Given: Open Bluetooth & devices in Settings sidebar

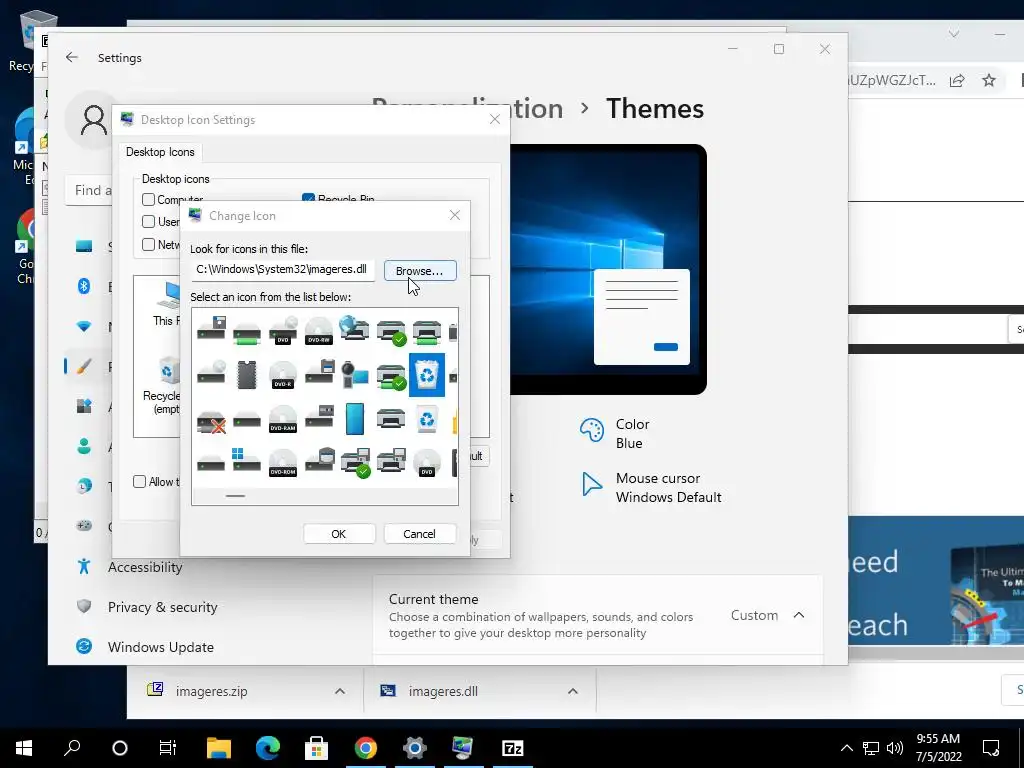Looking at the screenshot, I should 84,286.
